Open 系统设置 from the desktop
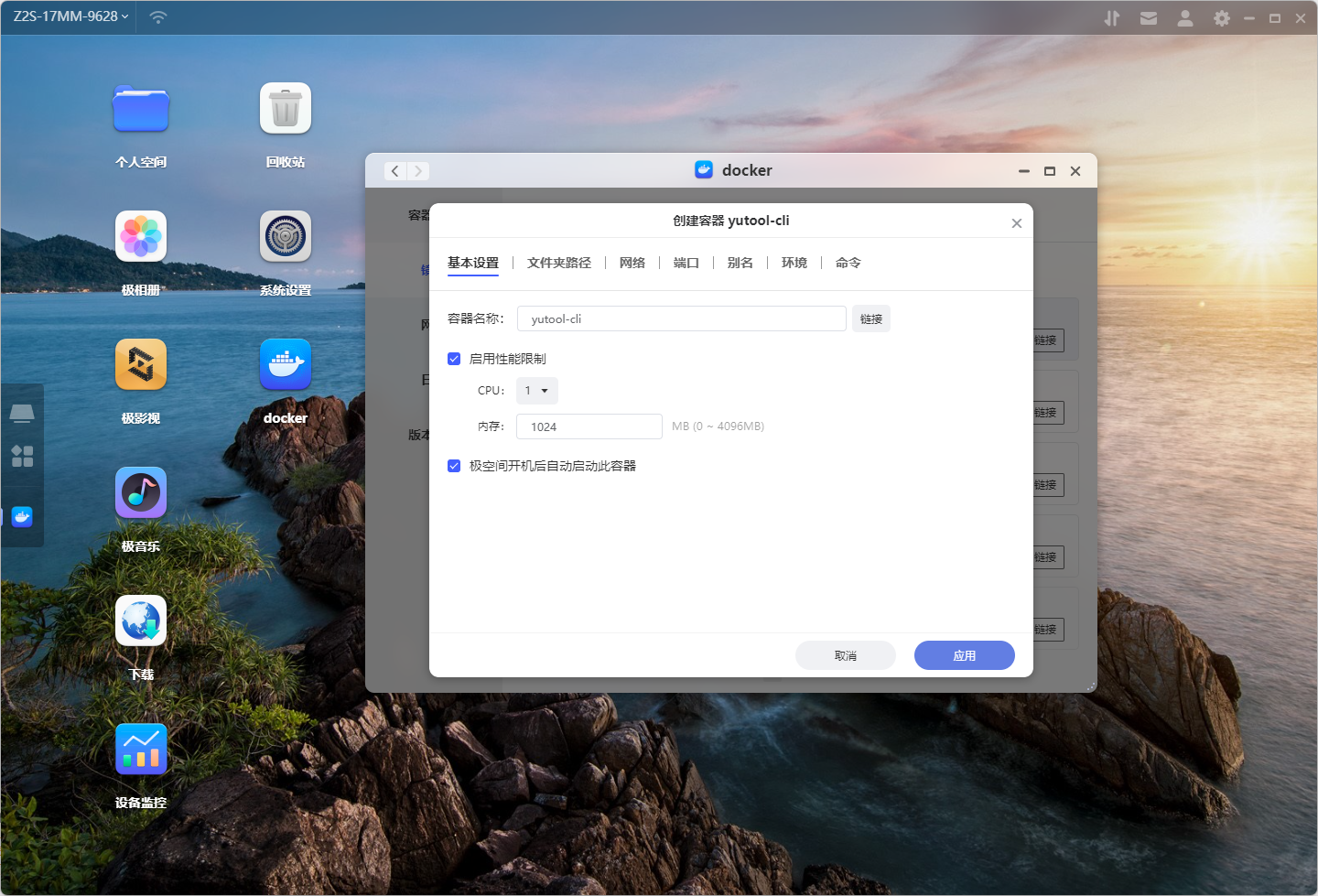This screenshot has height=896, width=1318. click(286, 237)
